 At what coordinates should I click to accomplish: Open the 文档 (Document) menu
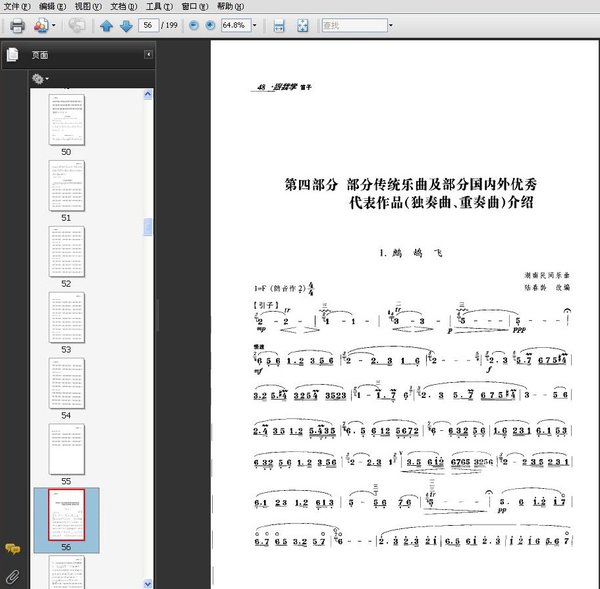[x=124, y=6]
